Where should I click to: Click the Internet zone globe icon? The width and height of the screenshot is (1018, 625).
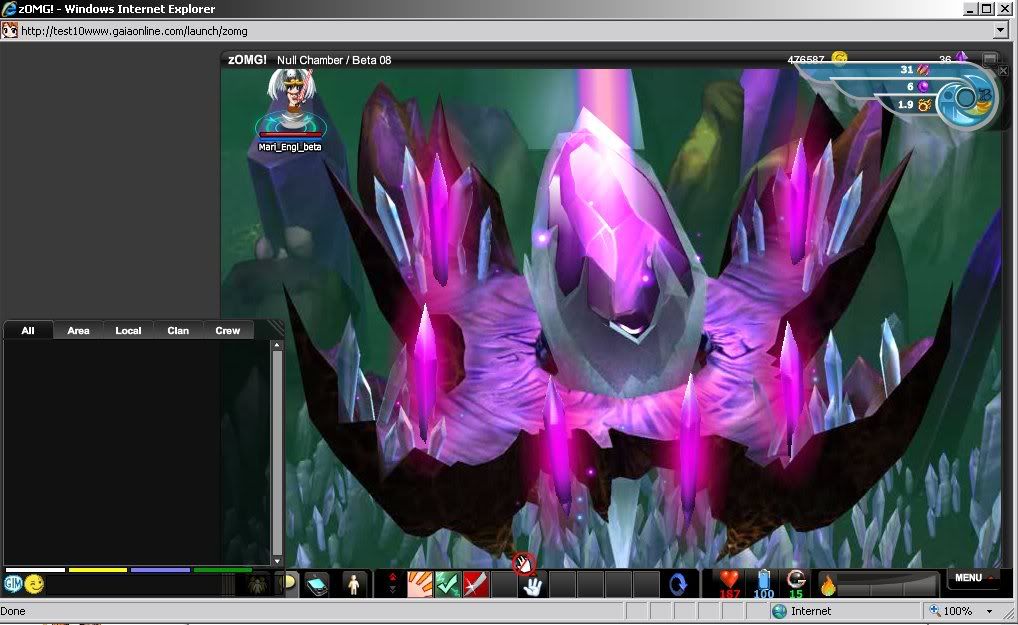click(x=779, y=611)
